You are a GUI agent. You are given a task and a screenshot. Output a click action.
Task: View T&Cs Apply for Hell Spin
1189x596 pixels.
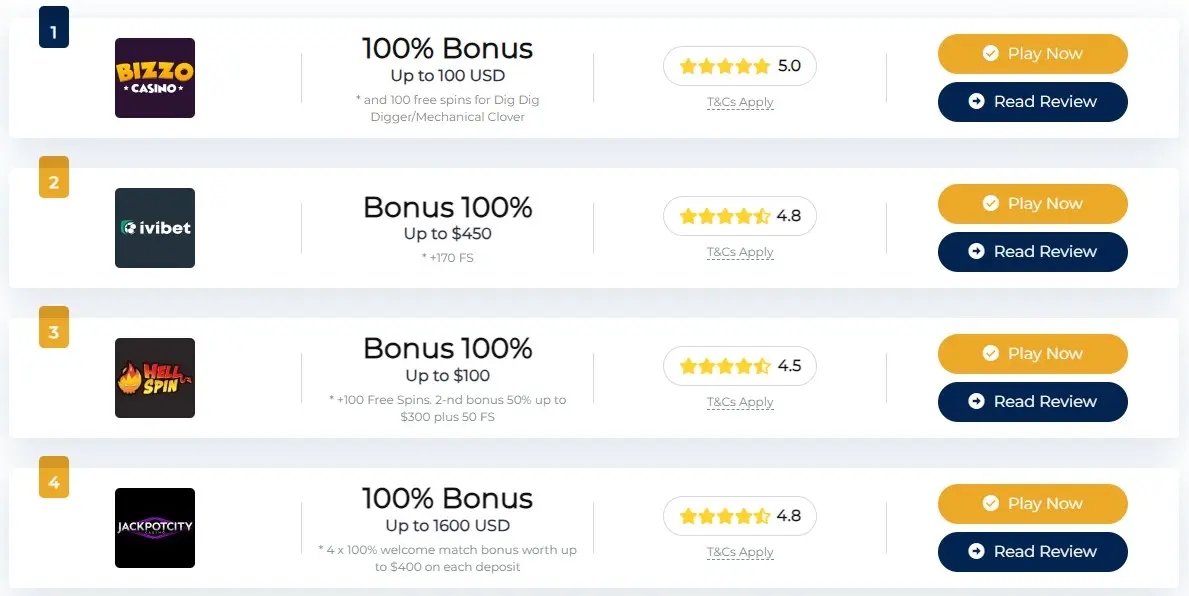[740, 402]
